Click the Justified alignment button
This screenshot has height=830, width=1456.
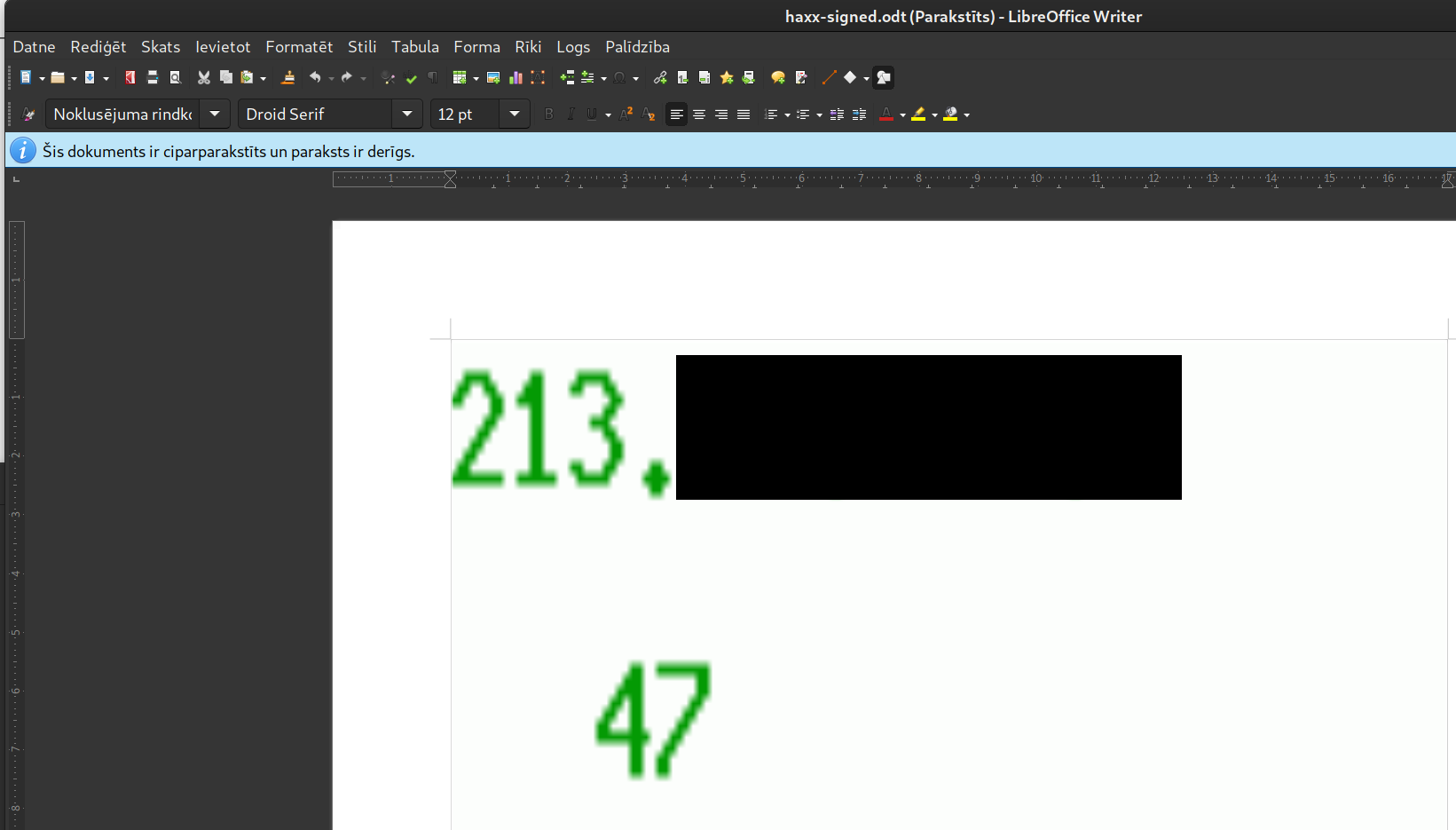[x=744, y=115]
